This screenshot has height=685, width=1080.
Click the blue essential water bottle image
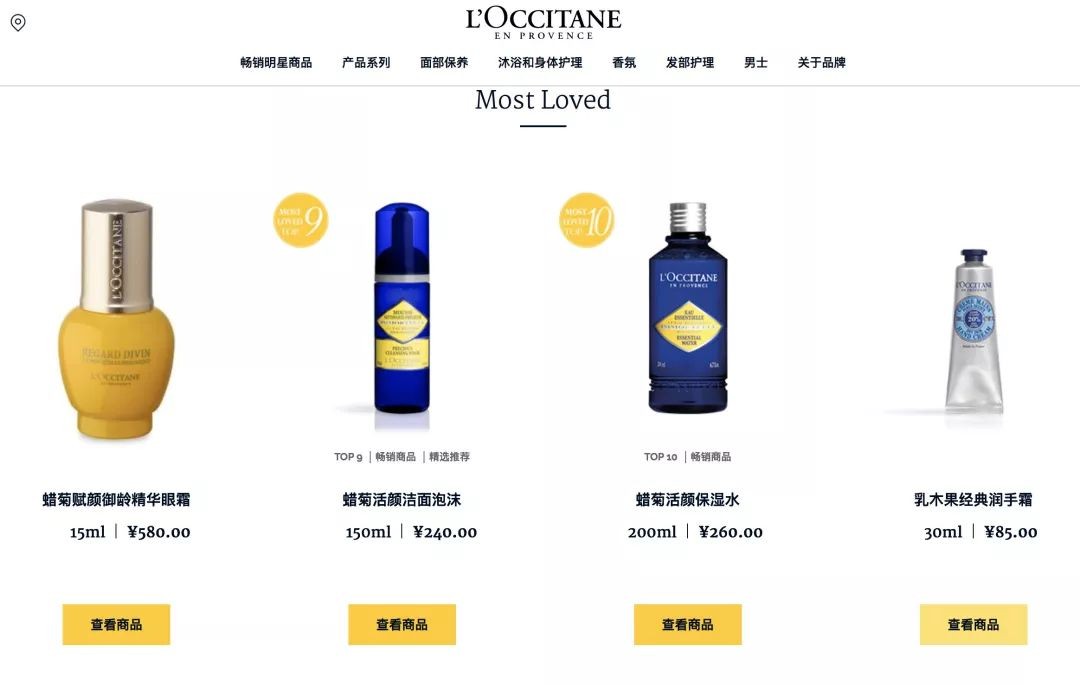(687, 308)
